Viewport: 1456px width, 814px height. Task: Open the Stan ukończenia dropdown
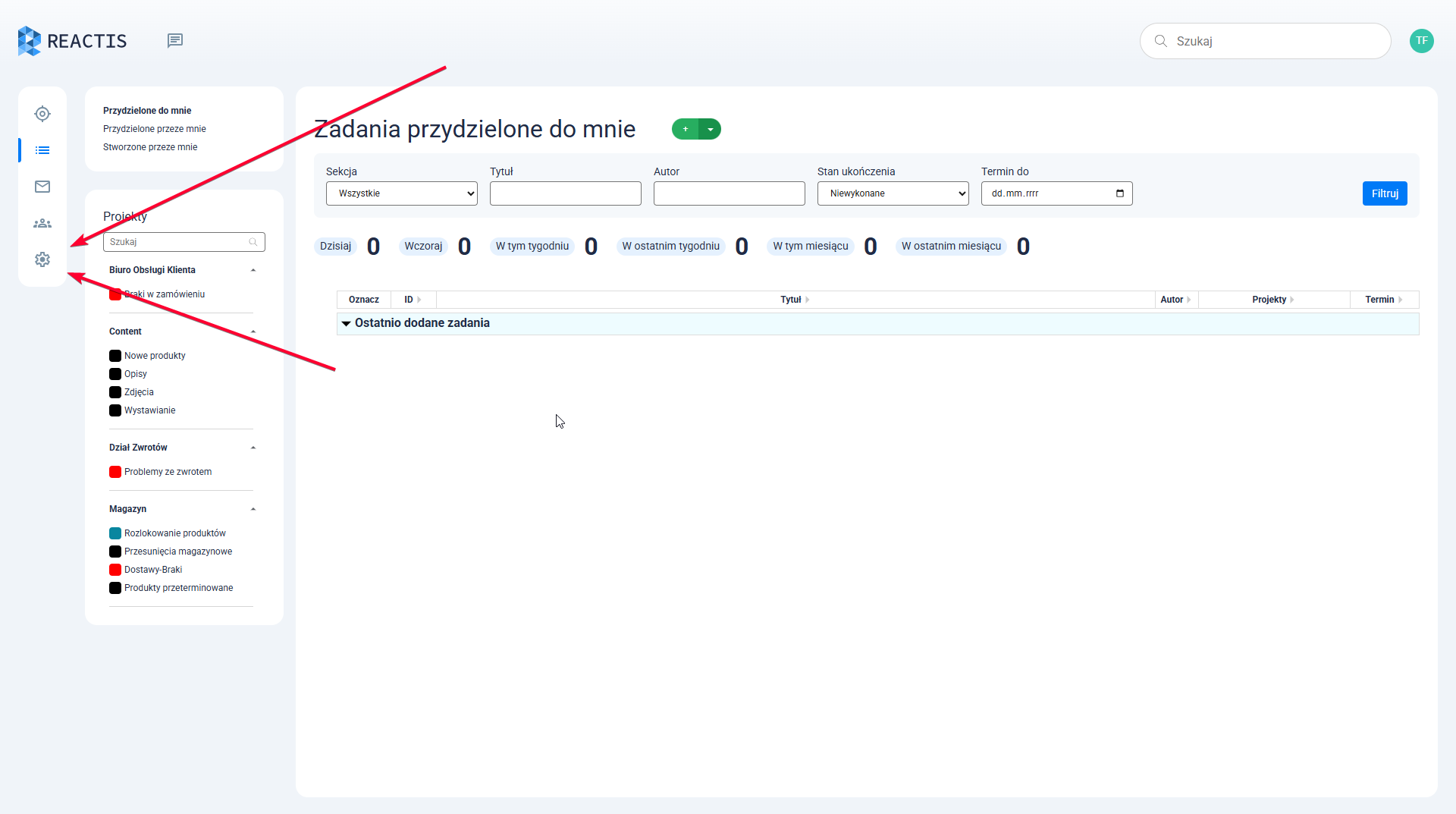(893, 193)
